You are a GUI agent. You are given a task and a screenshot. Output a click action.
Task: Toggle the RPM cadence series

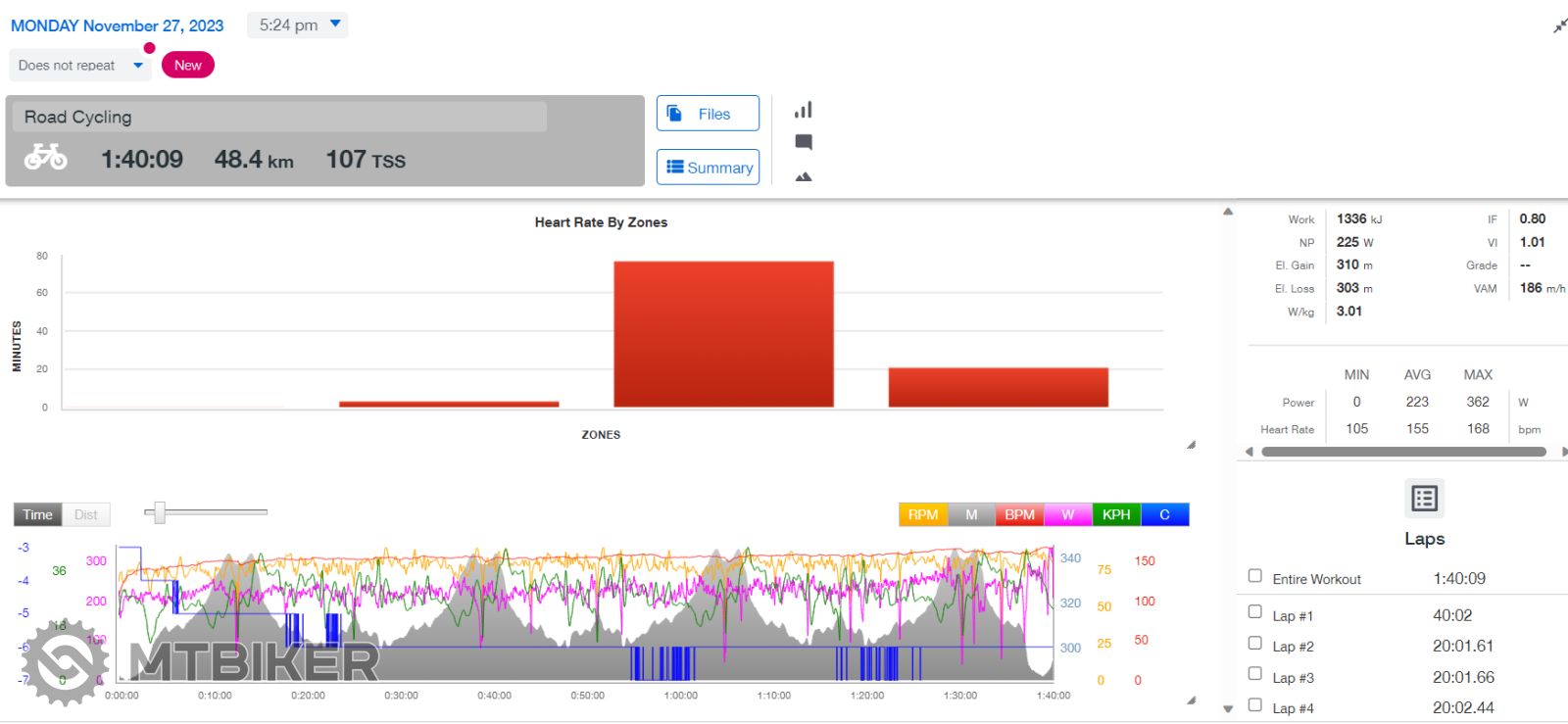pos(922,514)
